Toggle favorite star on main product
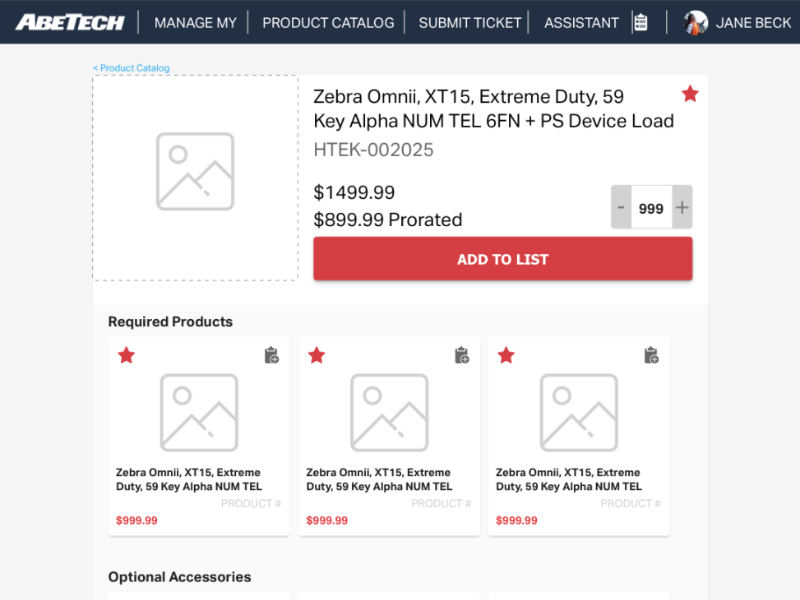Screen dimensions: 800x600 (690, 94)
